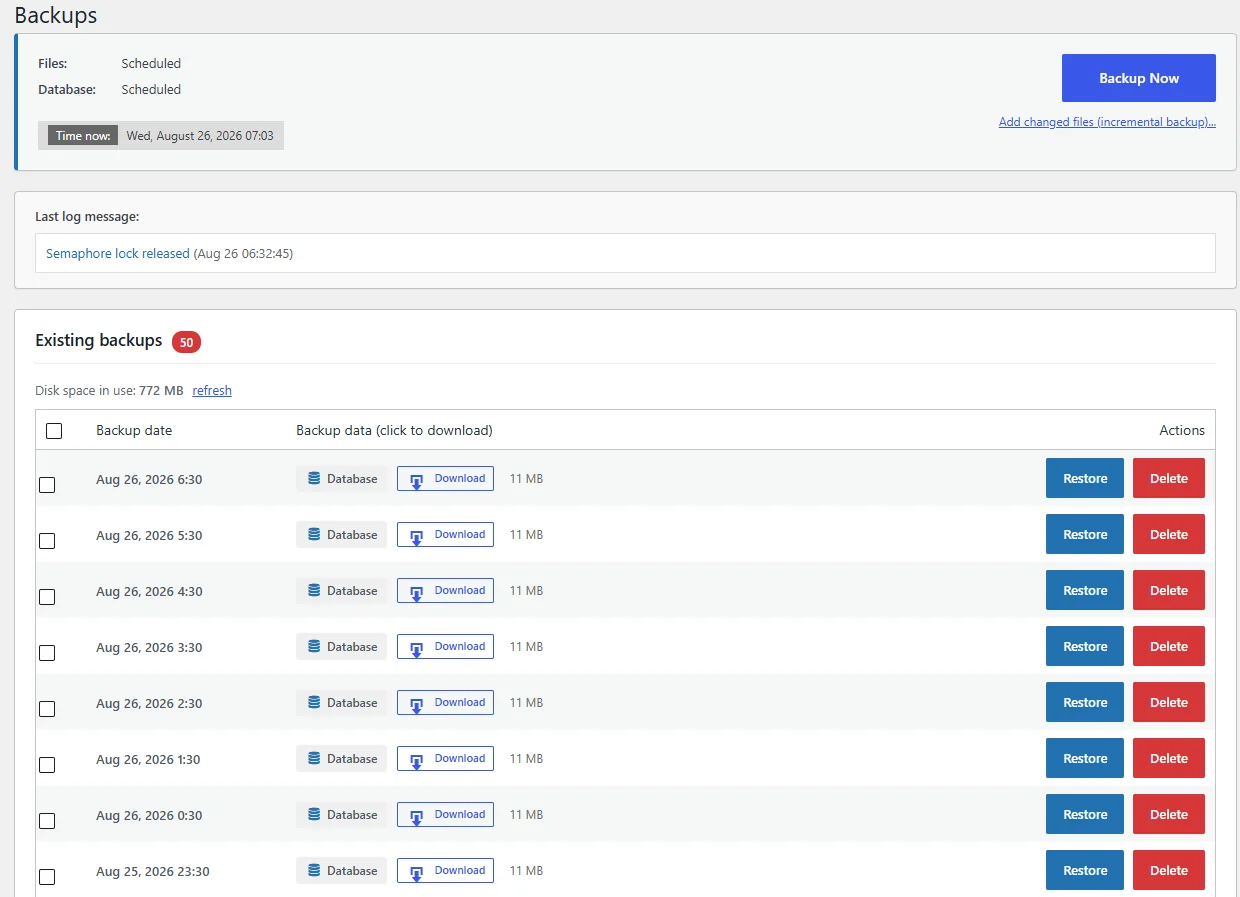Delete the Aug 26, 2026 3:30 backup
This screenshot has height=897, width=1240.
tap(1169, 646)
